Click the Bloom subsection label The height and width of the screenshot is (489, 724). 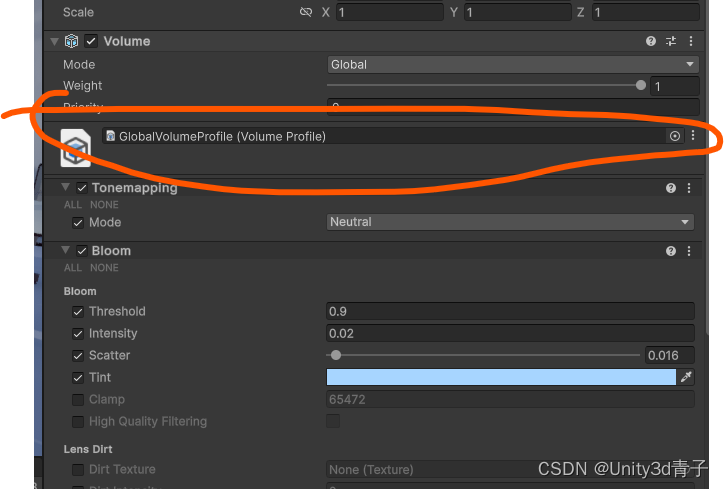coord(80,291)
